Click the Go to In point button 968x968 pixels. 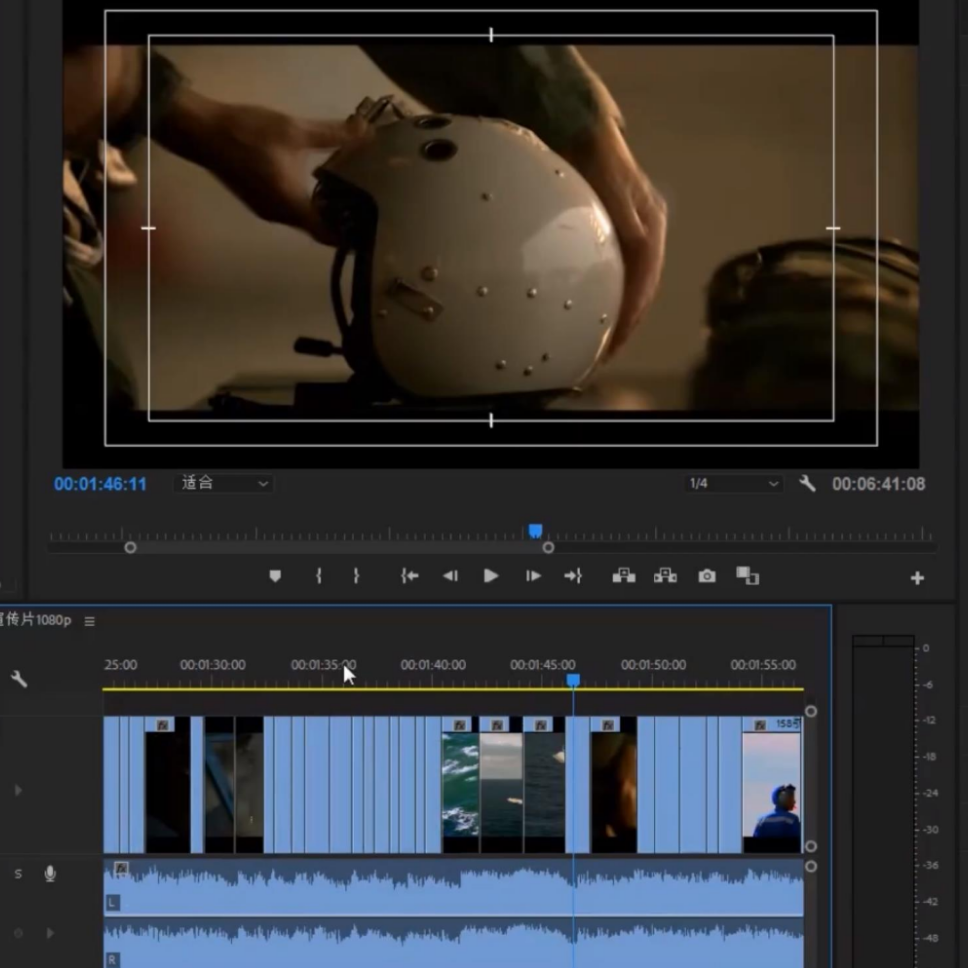[409, 576]
